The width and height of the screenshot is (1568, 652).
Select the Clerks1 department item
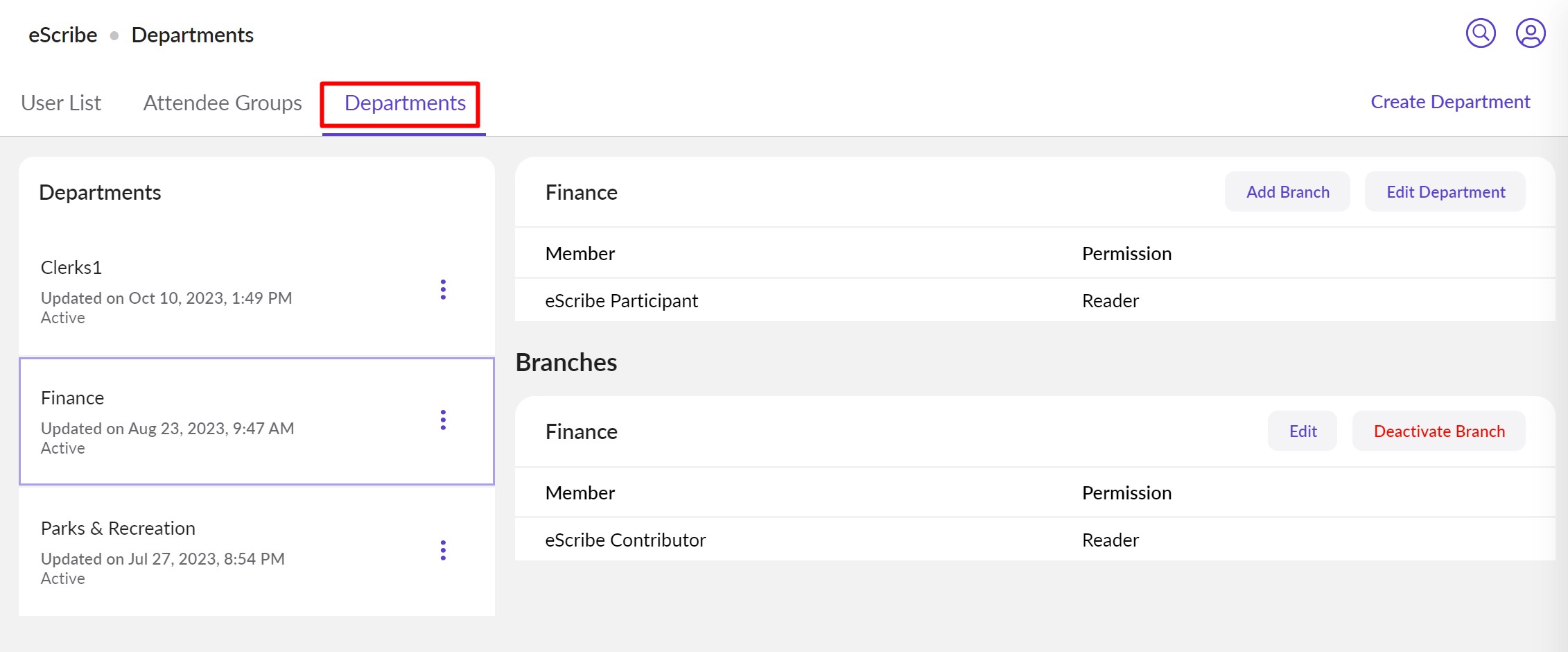(208, 291)
